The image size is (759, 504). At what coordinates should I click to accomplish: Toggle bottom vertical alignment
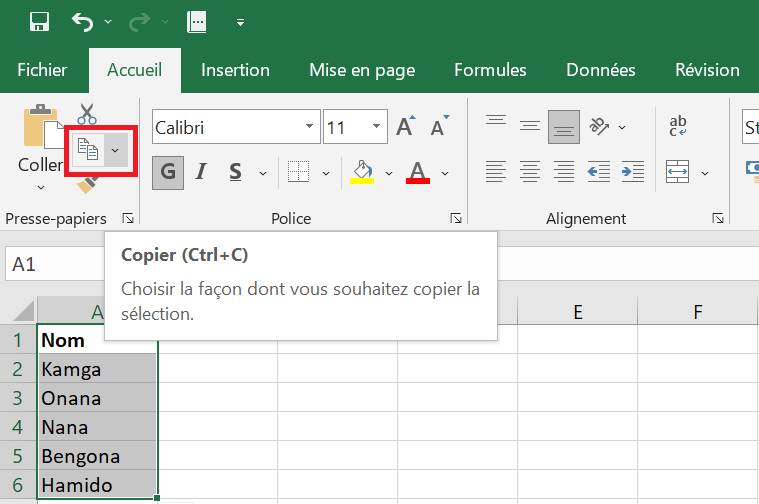coord(564,127)
